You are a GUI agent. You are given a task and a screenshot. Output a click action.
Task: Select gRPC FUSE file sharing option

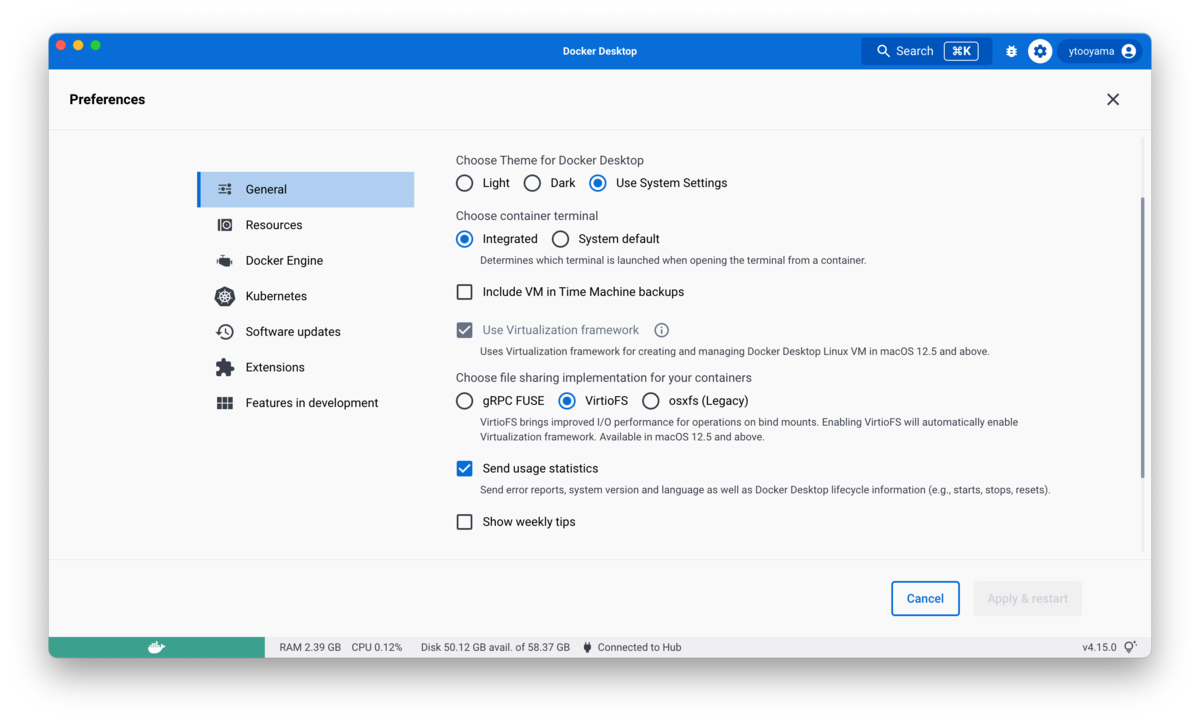(x=465, y=401)
